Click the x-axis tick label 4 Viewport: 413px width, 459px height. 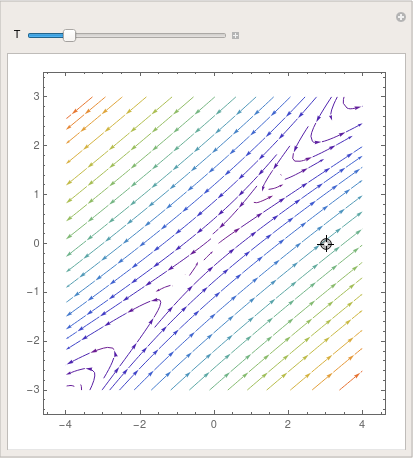pyautogui.click(x=362, y=424)
